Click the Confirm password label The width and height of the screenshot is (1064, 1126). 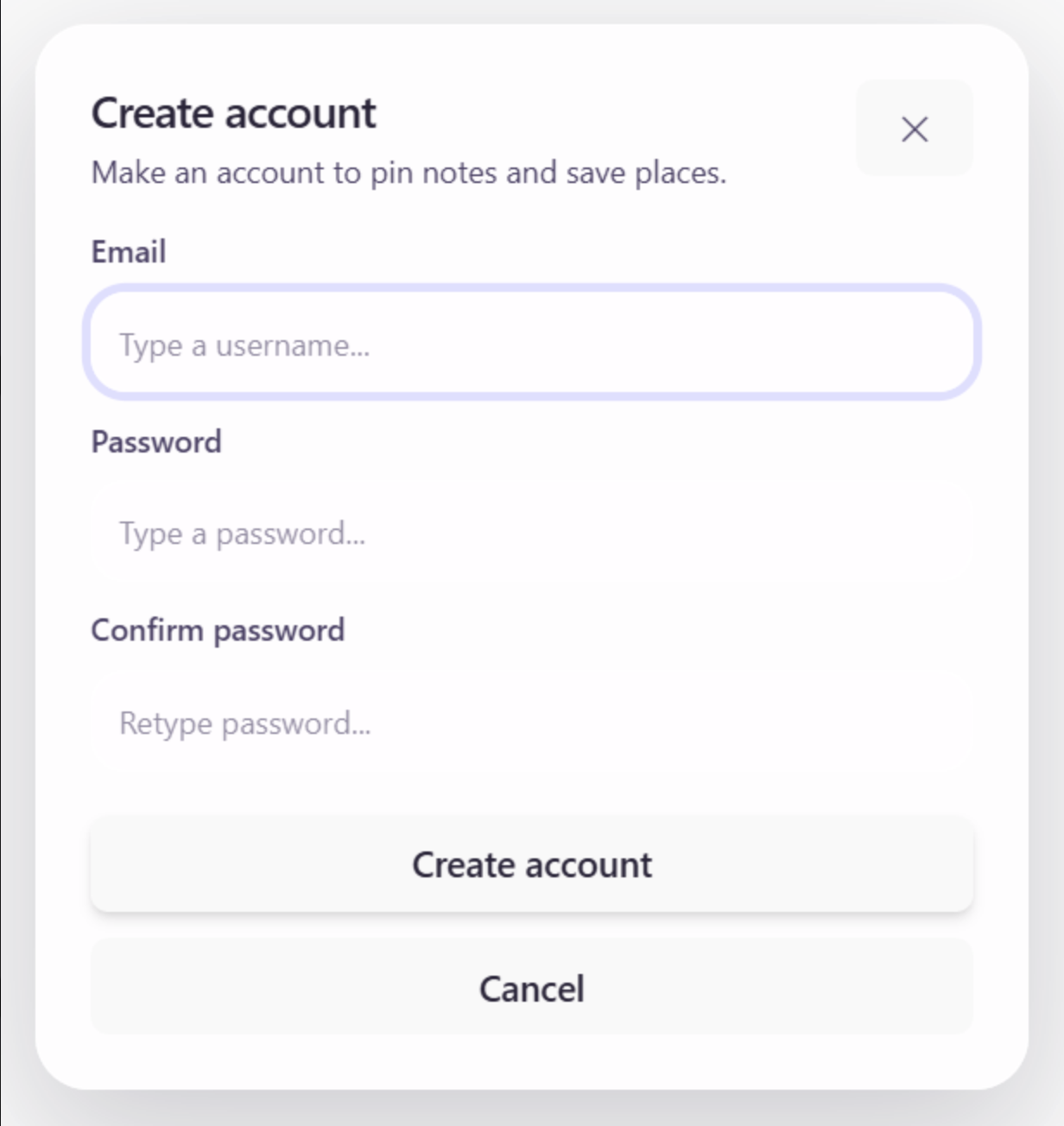click(x=218, y=630)
